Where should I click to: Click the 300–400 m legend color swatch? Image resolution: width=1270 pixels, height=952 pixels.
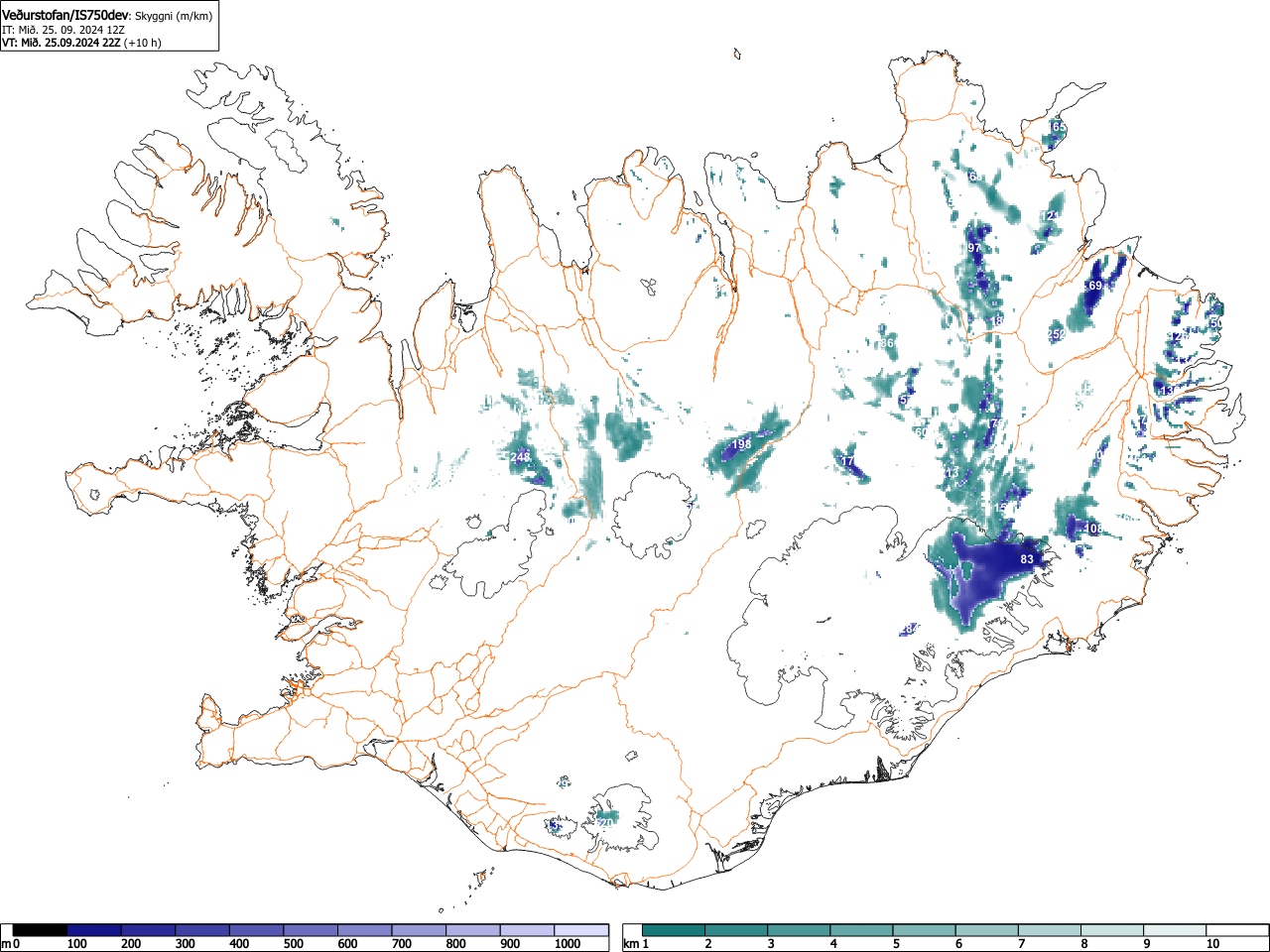pos(202,930)
